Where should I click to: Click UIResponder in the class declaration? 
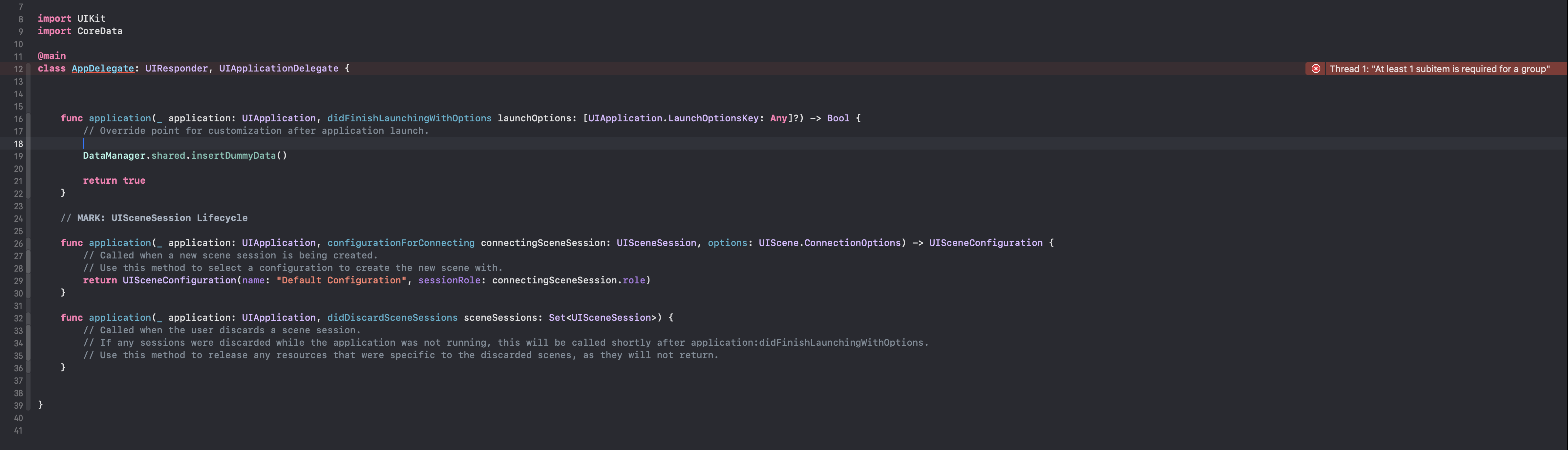coord(177,68)
